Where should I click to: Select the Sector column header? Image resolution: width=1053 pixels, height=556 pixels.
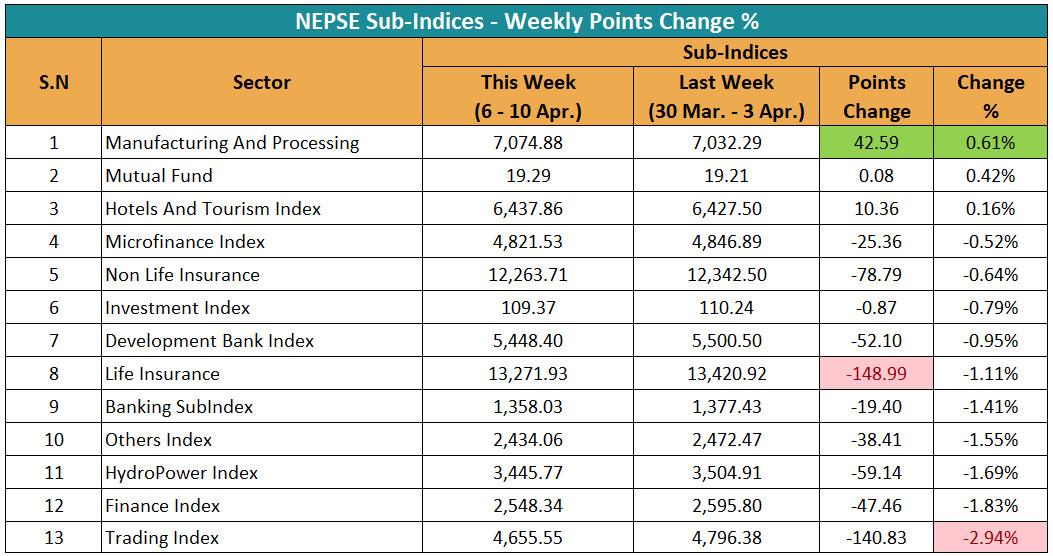coord(262,83)
